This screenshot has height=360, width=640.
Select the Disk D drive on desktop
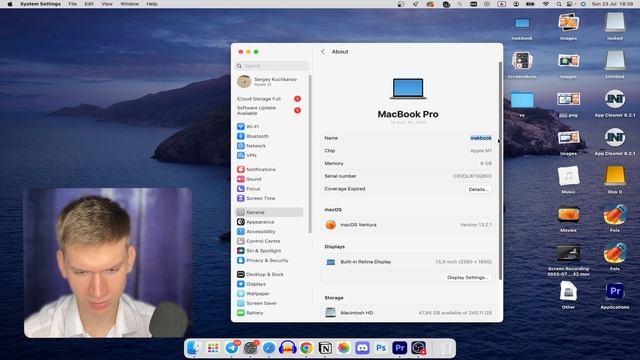[615, 180]
